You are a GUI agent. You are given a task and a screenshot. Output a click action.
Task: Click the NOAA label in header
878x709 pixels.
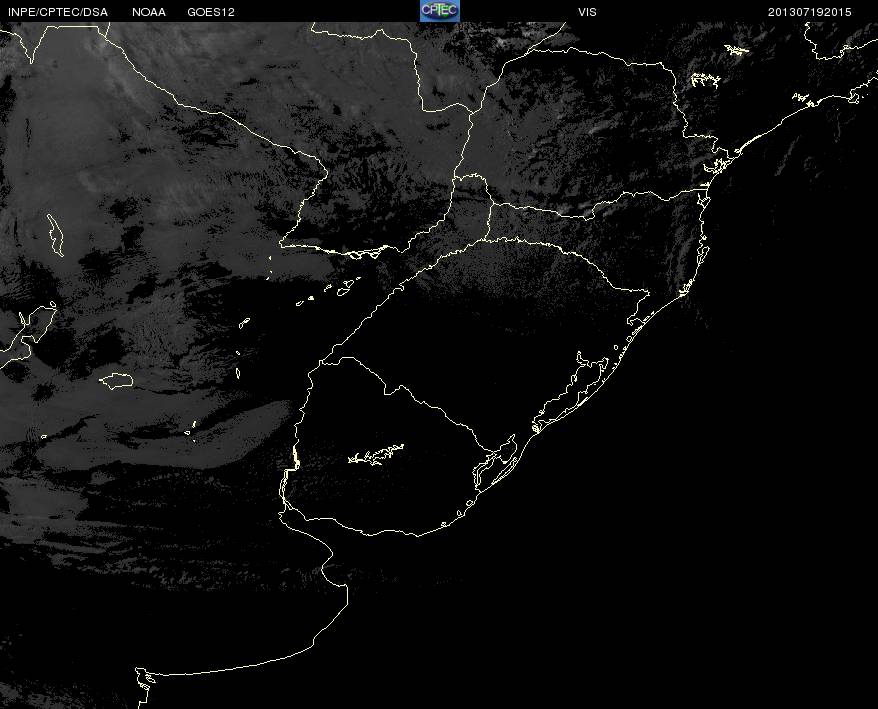point(149,12)
